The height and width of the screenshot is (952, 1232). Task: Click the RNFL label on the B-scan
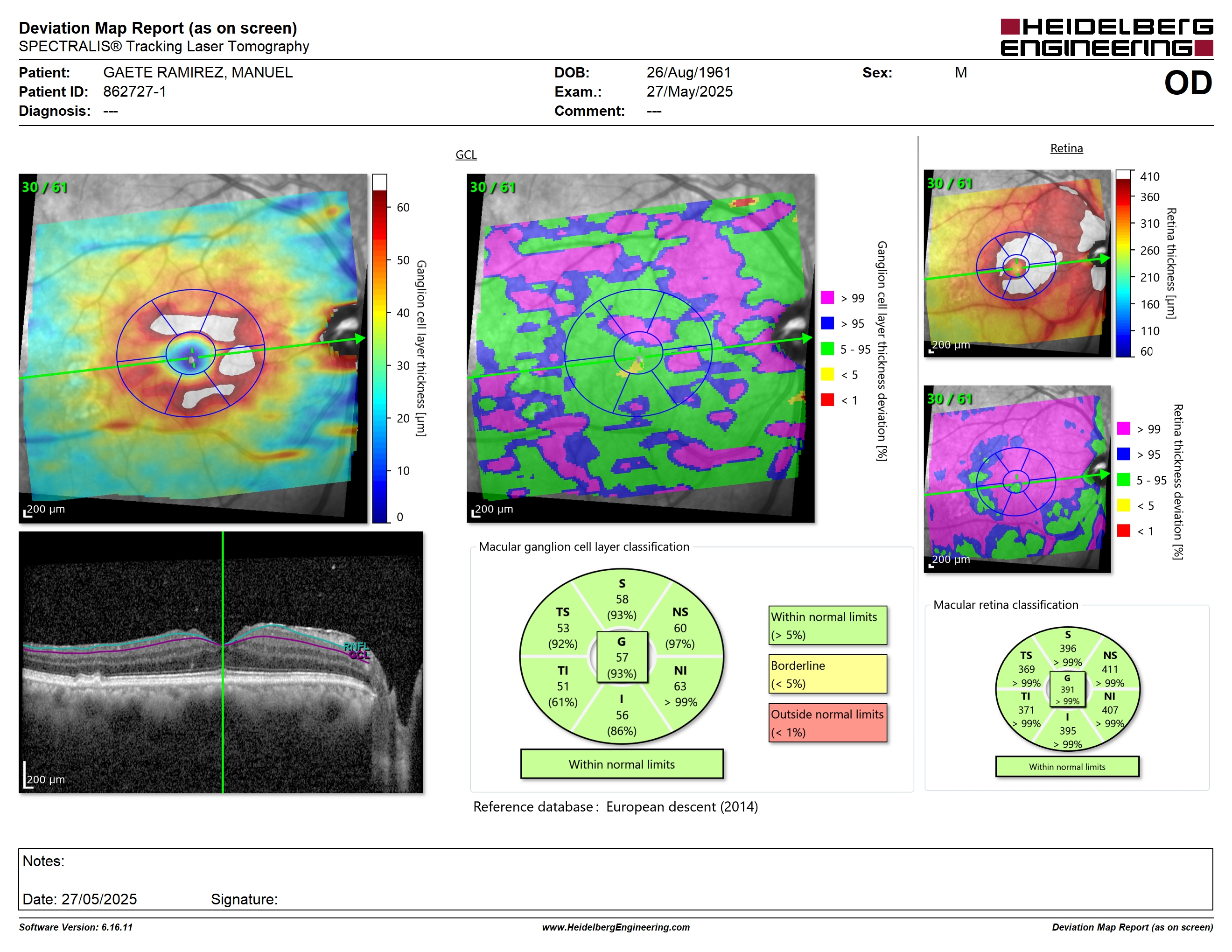[356, 646]
